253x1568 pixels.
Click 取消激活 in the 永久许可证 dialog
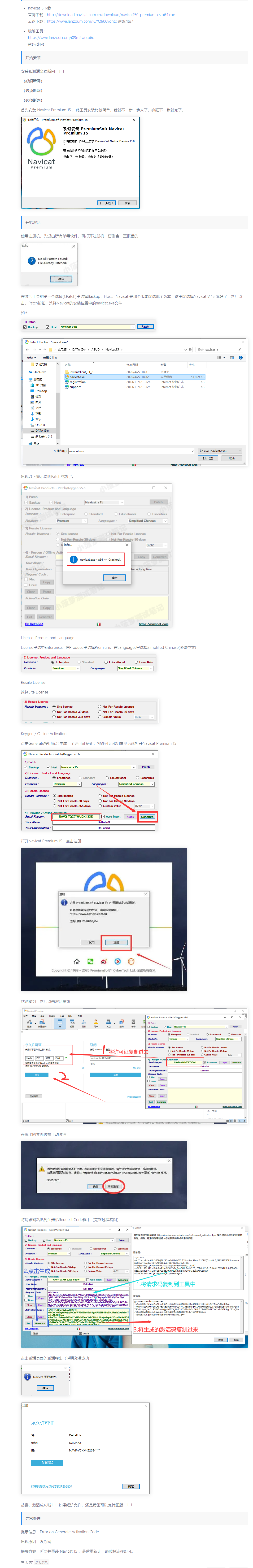pos(47,1462)
